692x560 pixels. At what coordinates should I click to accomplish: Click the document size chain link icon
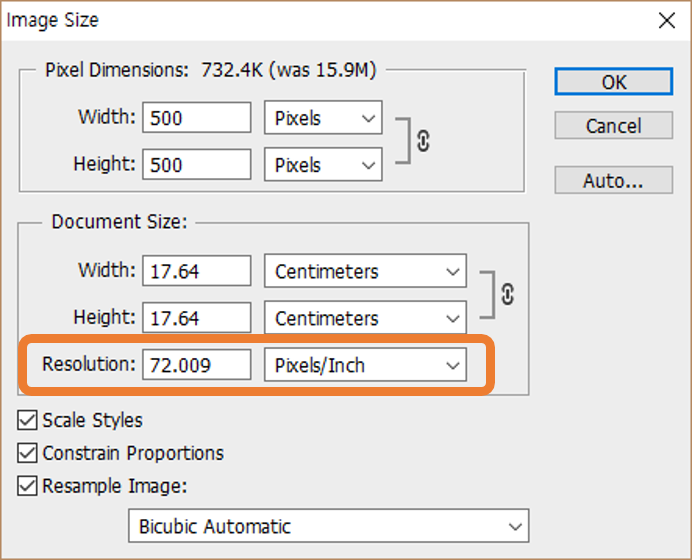point(507,294)
